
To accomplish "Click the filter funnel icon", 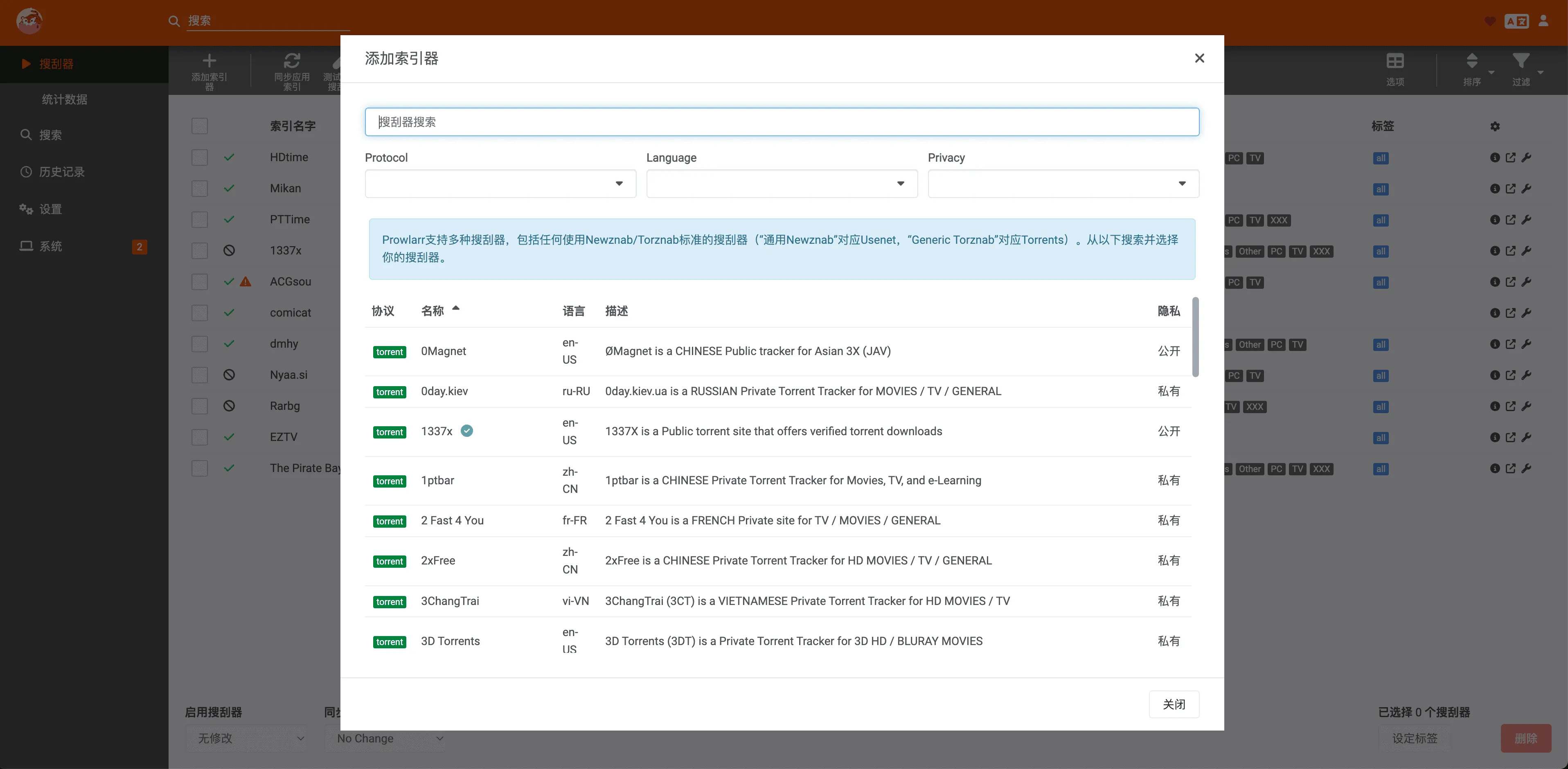I will 1521,61.
